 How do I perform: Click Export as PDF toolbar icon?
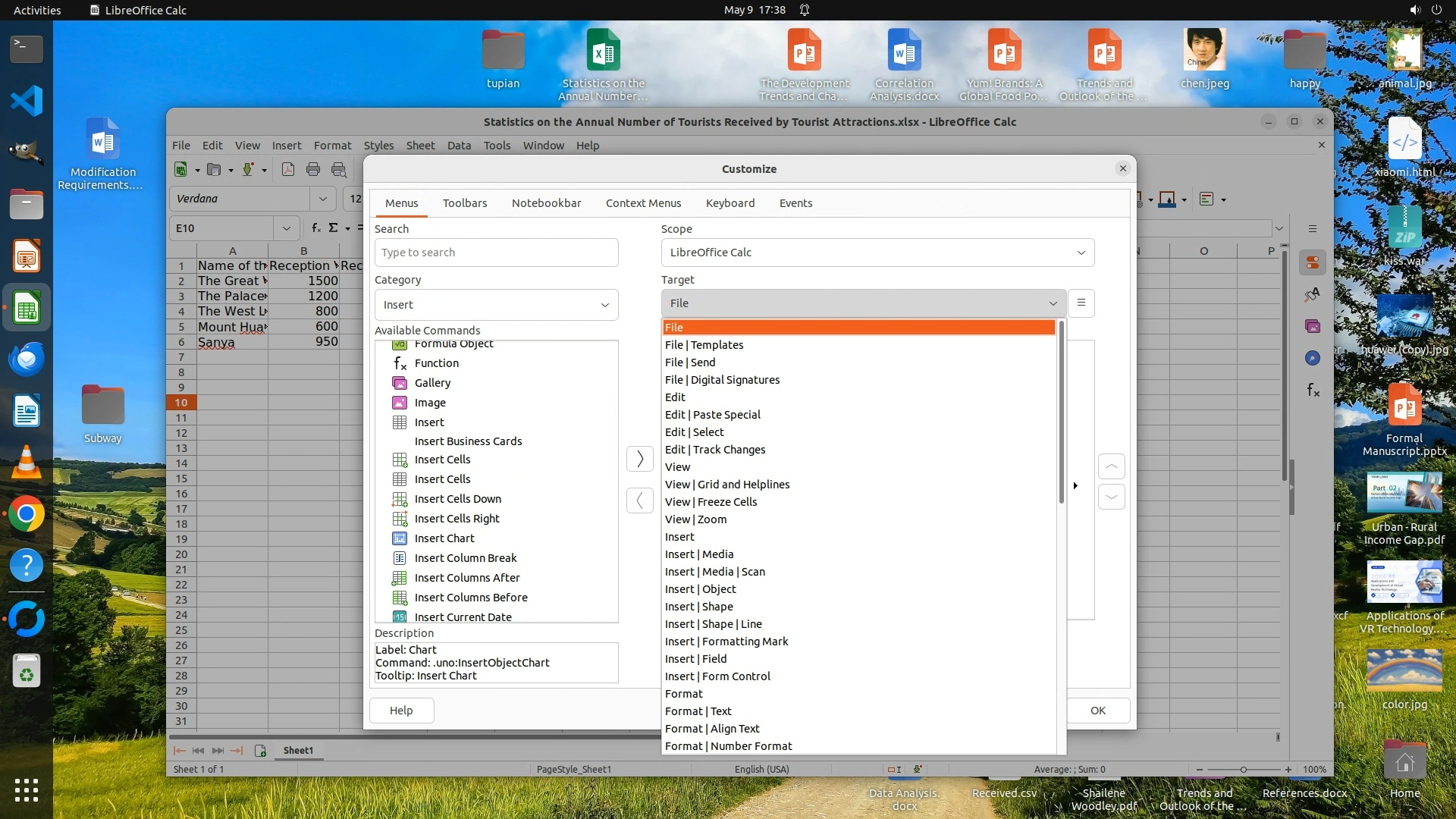click(x=288, y=170)
